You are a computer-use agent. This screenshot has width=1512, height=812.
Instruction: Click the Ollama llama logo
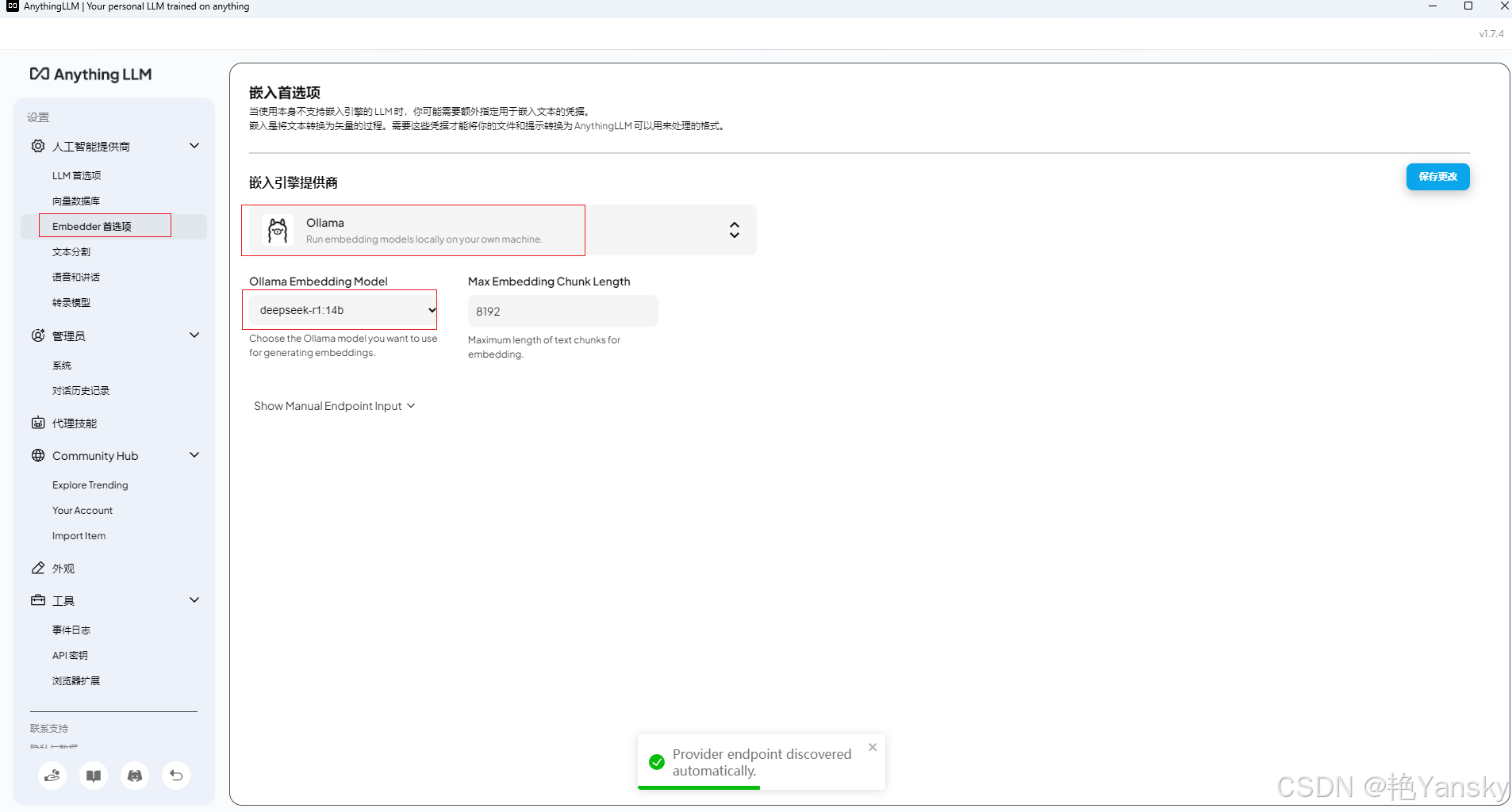(x=278, y=231)
